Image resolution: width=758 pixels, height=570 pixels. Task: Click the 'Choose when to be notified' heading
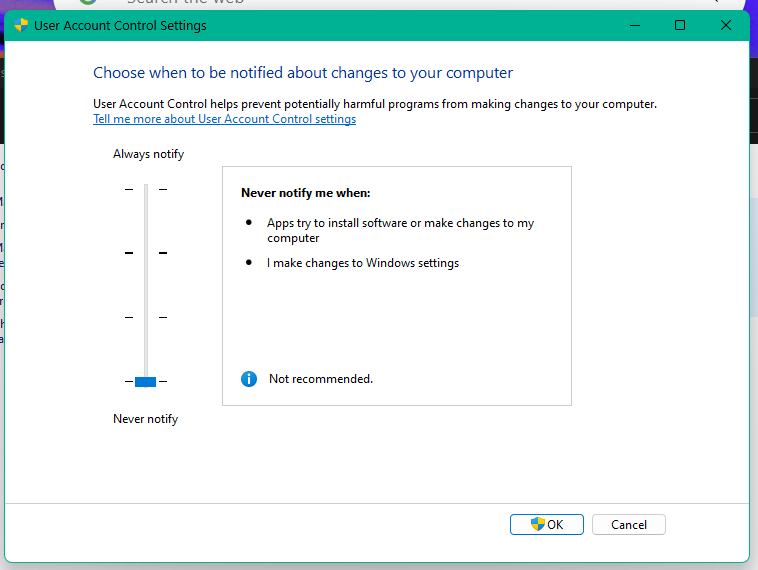303,73
